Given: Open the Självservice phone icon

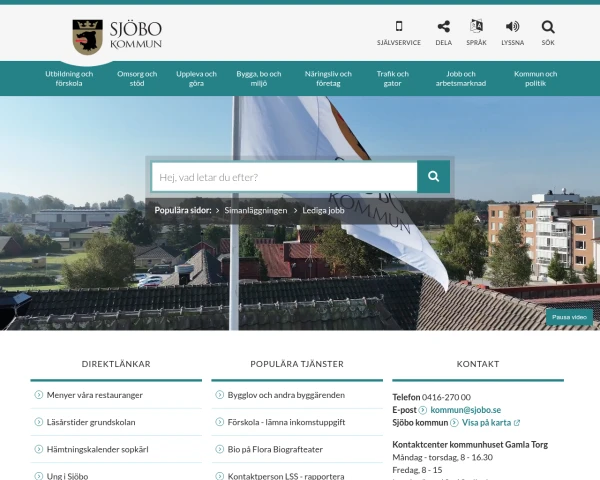Looking at the screenshot, I should coord(398,27).
